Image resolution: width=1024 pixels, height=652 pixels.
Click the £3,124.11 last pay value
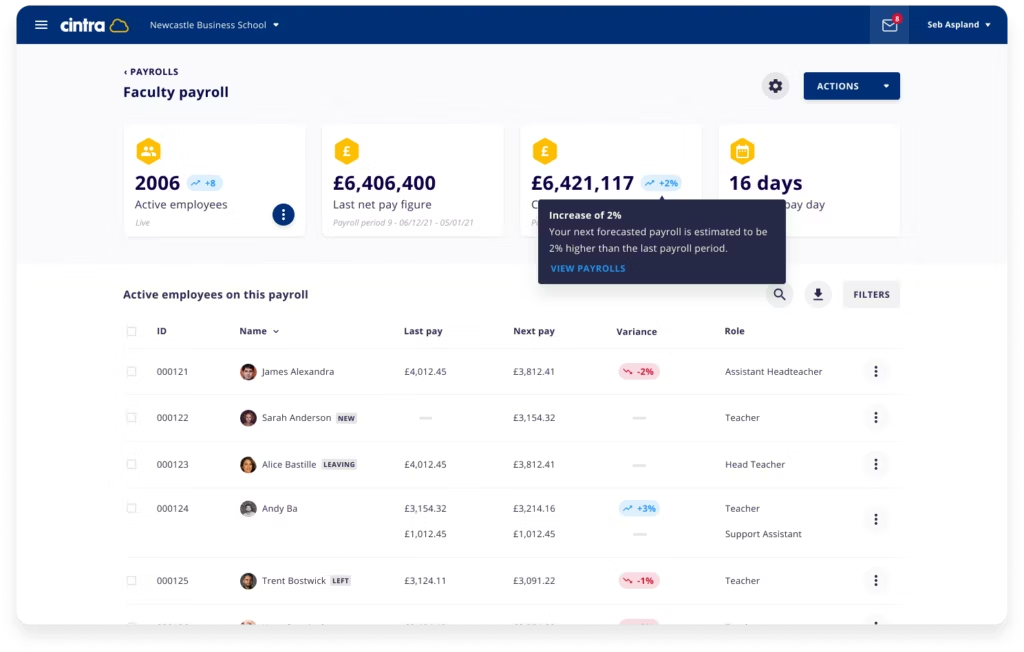pyautogui.click(x=425, y=581)
